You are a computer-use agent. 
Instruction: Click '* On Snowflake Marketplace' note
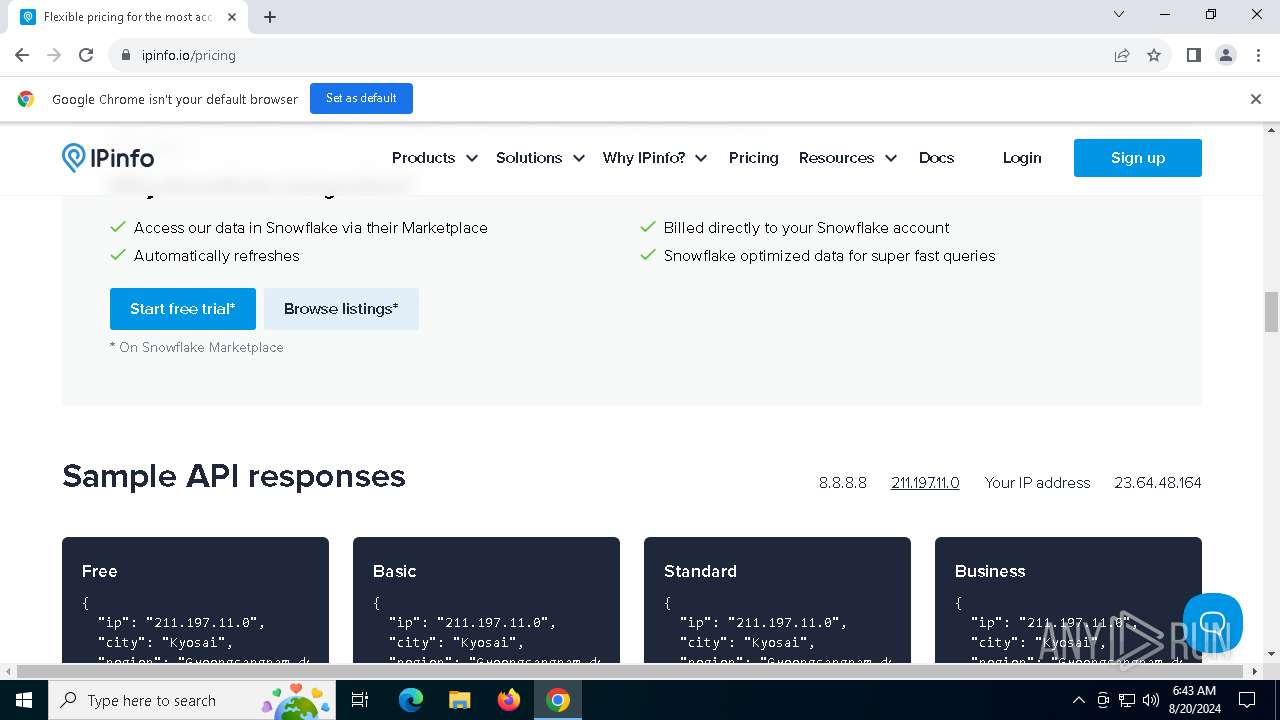[197, 347]
